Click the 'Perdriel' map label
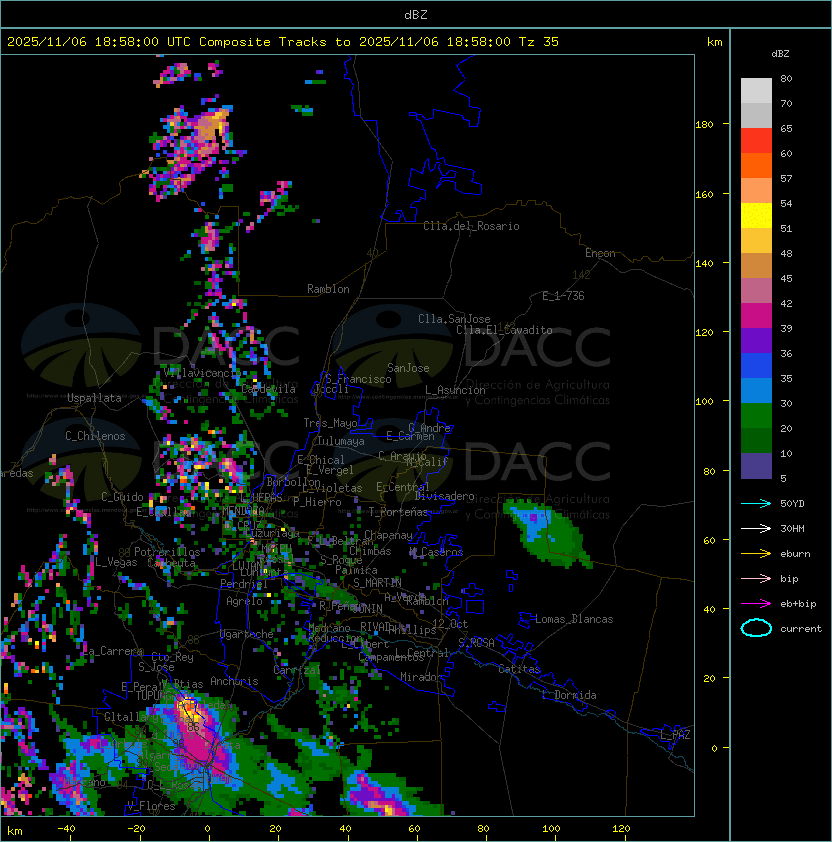Viewport: 832px width, 842px height. [x=244, y=584]
